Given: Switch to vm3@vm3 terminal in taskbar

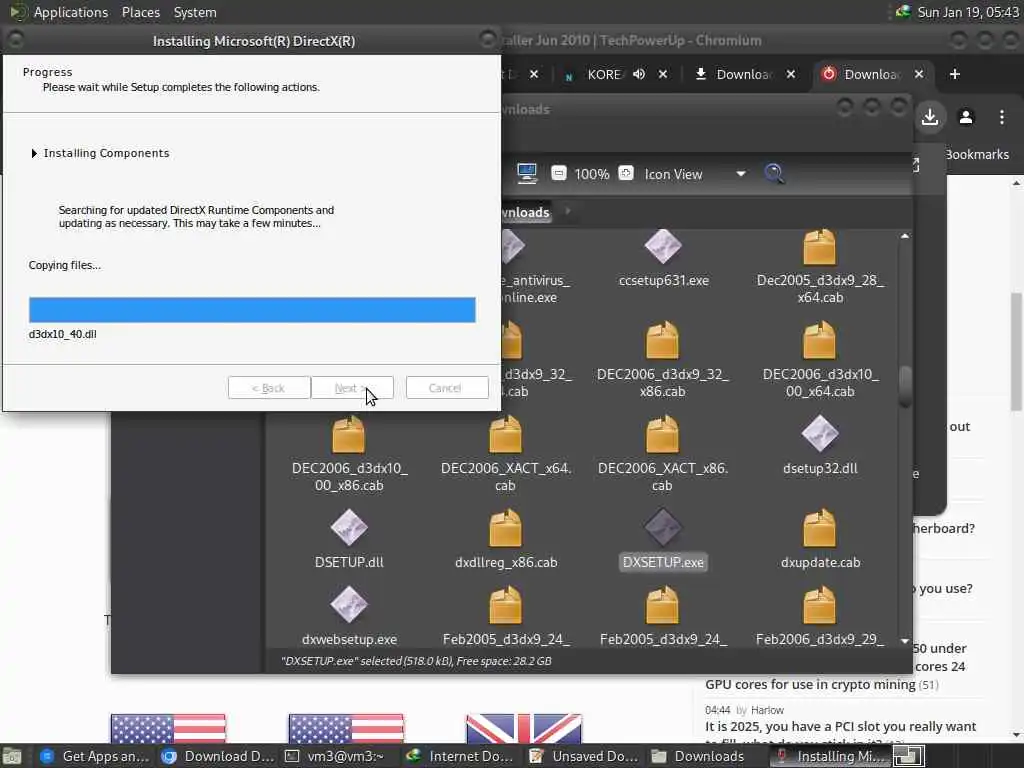Looking at the screenshot, I should [334, 757].
